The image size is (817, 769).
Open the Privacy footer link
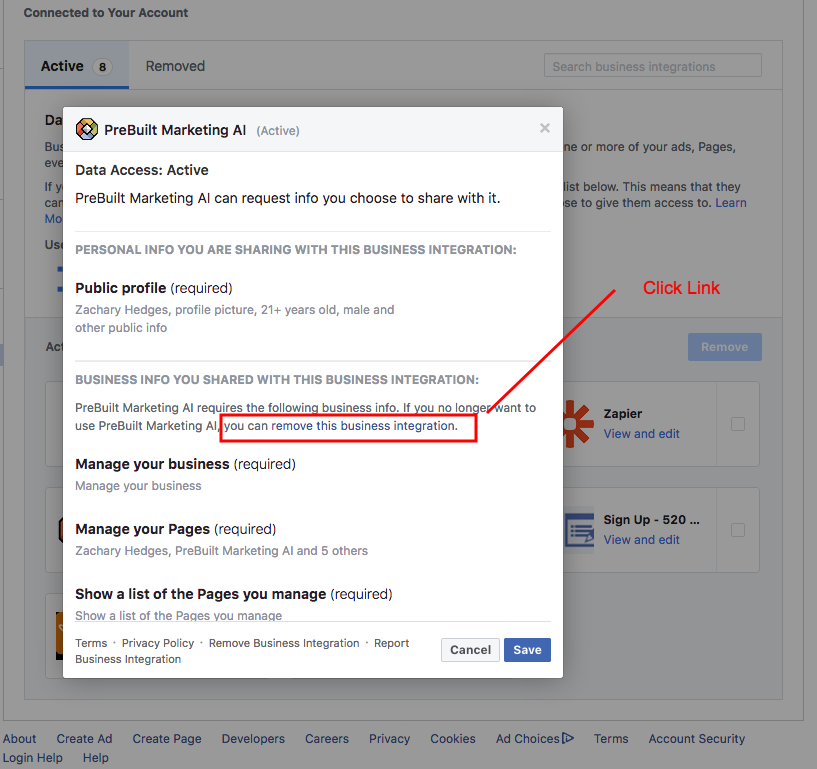pyautogui.click(x=389, y=738)
